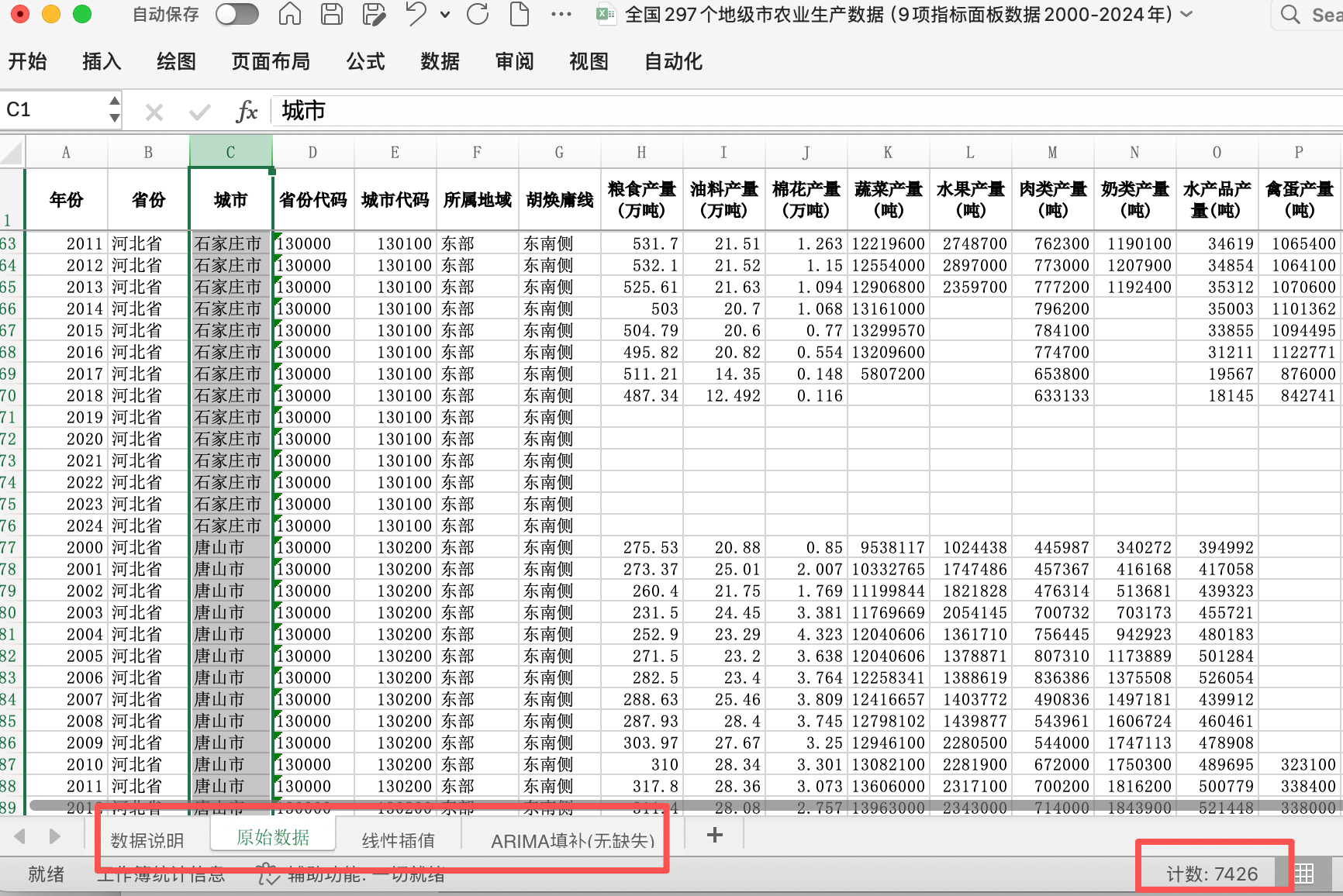Open the ARIMA填补(无缺失) sheet tab
This screenshot has width=1343, height=896.
[573, 840]
